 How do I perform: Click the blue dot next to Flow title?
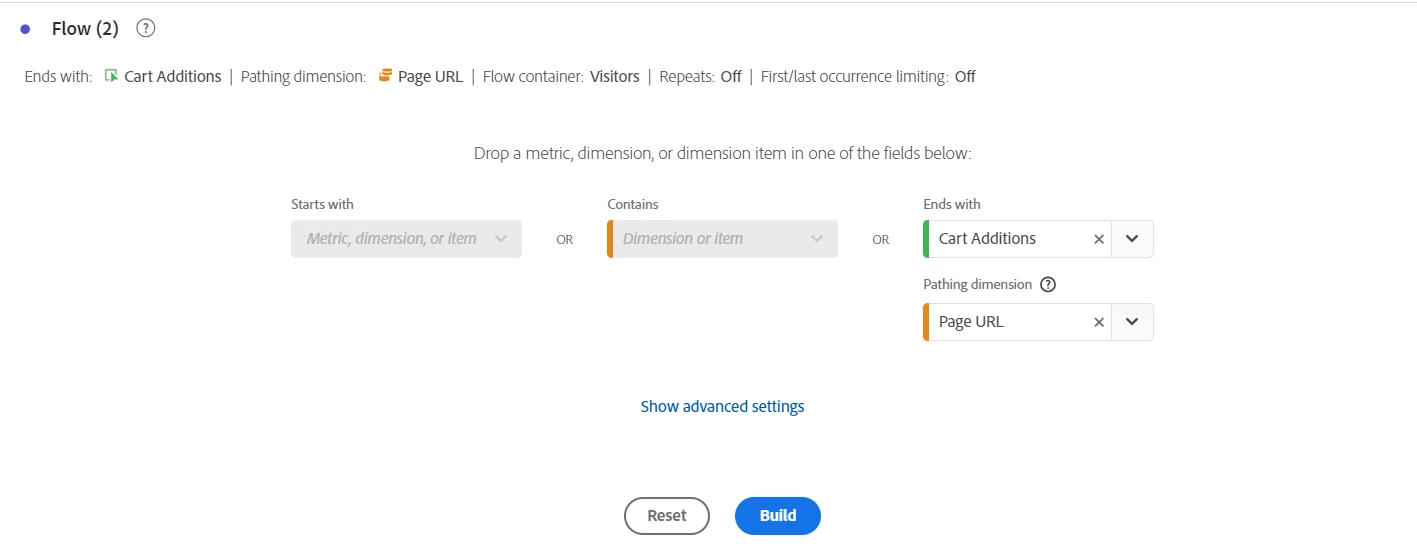pyautogui.click(x=25, y=29)
